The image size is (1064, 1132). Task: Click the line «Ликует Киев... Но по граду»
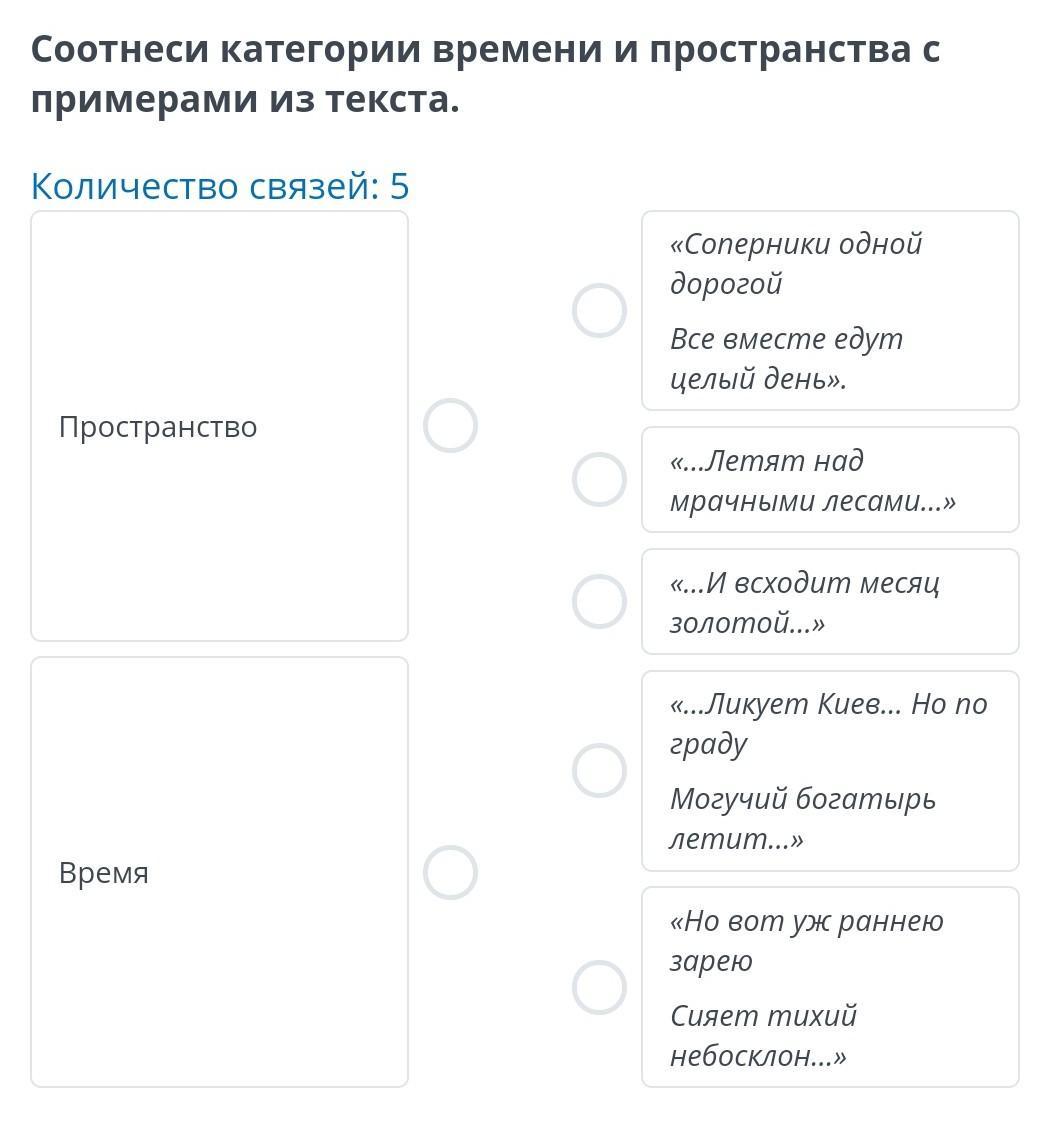click(828, 723)
